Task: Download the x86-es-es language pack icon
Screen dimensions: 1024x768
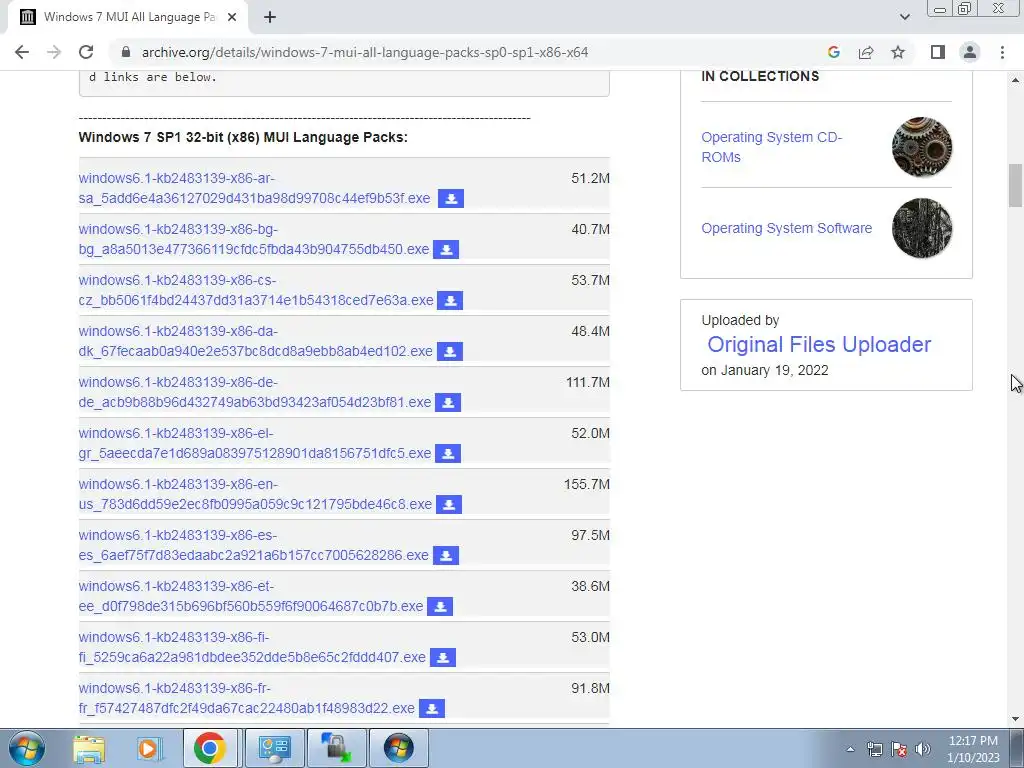Action: click(x=446, y=555)
